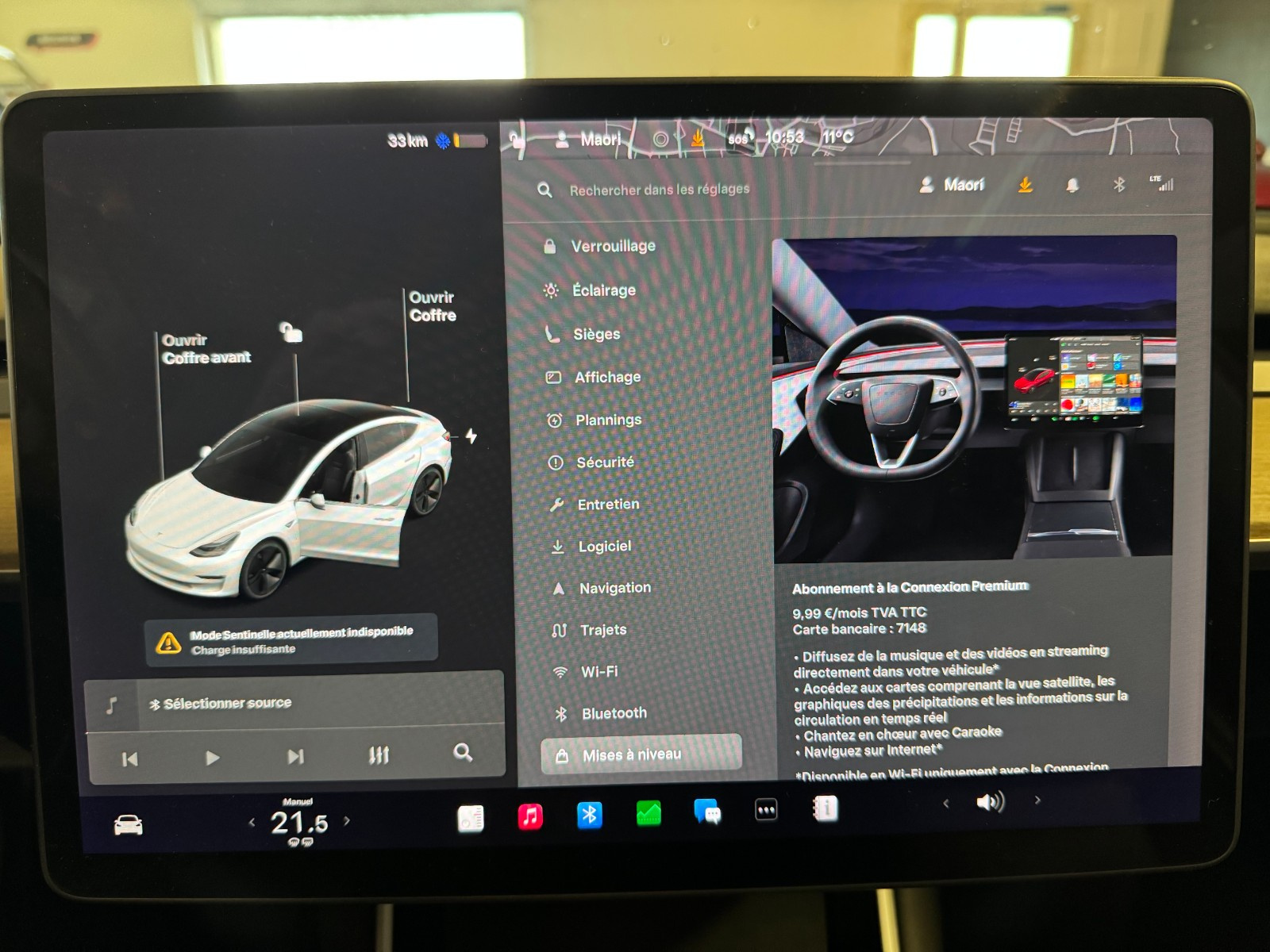Toggle the car lock padlock icon
1270x952 pixels.
(x=291, y=332)
